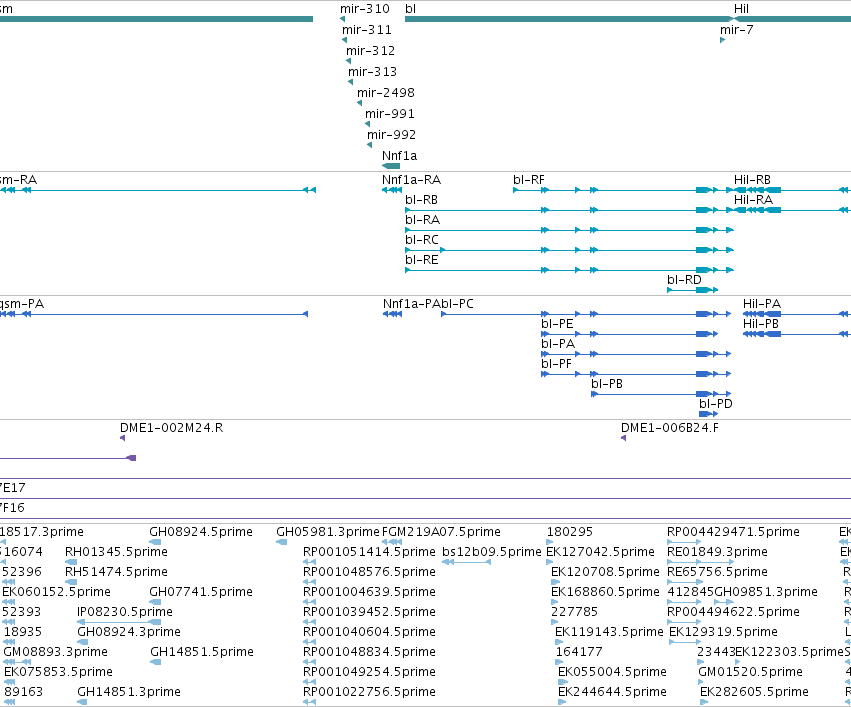
Task: Click the RE01849.3prime EST label
Action: 717,552
